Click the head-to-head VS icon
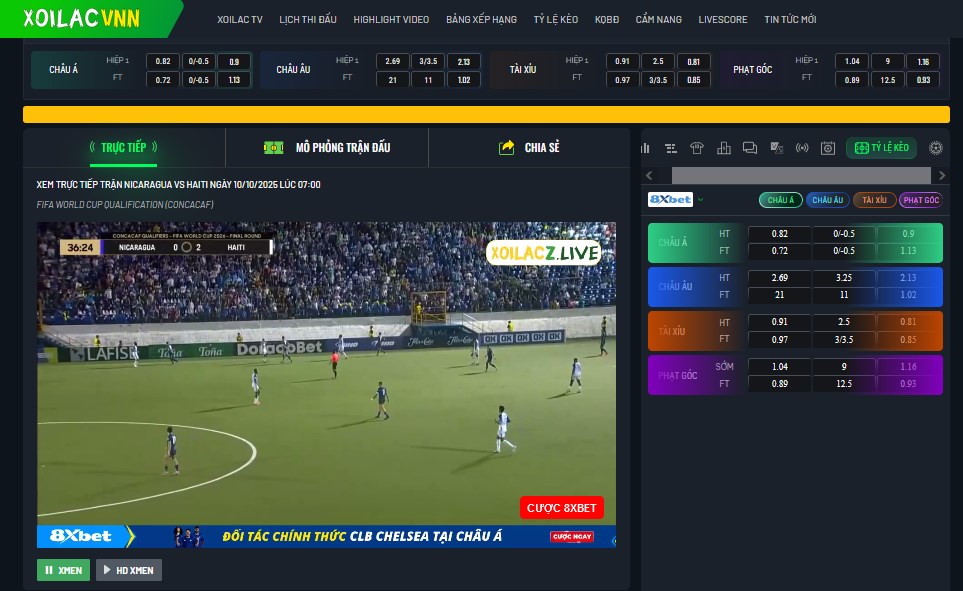The height and width of the screenshot is (591, 963). tap(776, 148)
